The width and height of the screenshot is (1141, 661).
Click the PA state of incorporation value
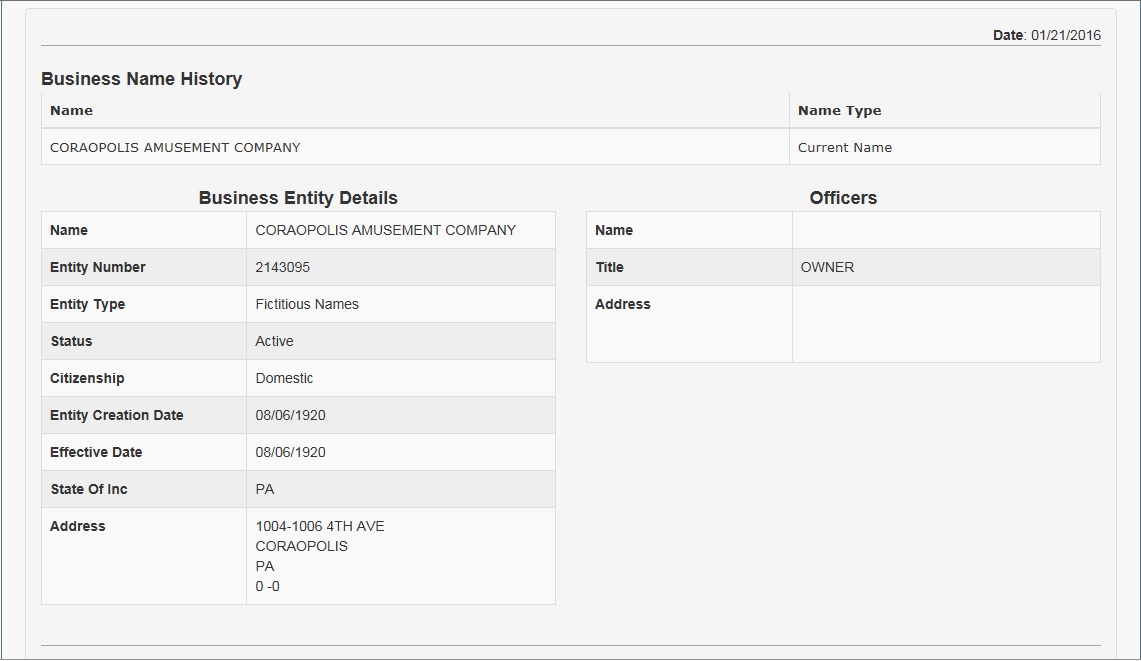[264, 489]
